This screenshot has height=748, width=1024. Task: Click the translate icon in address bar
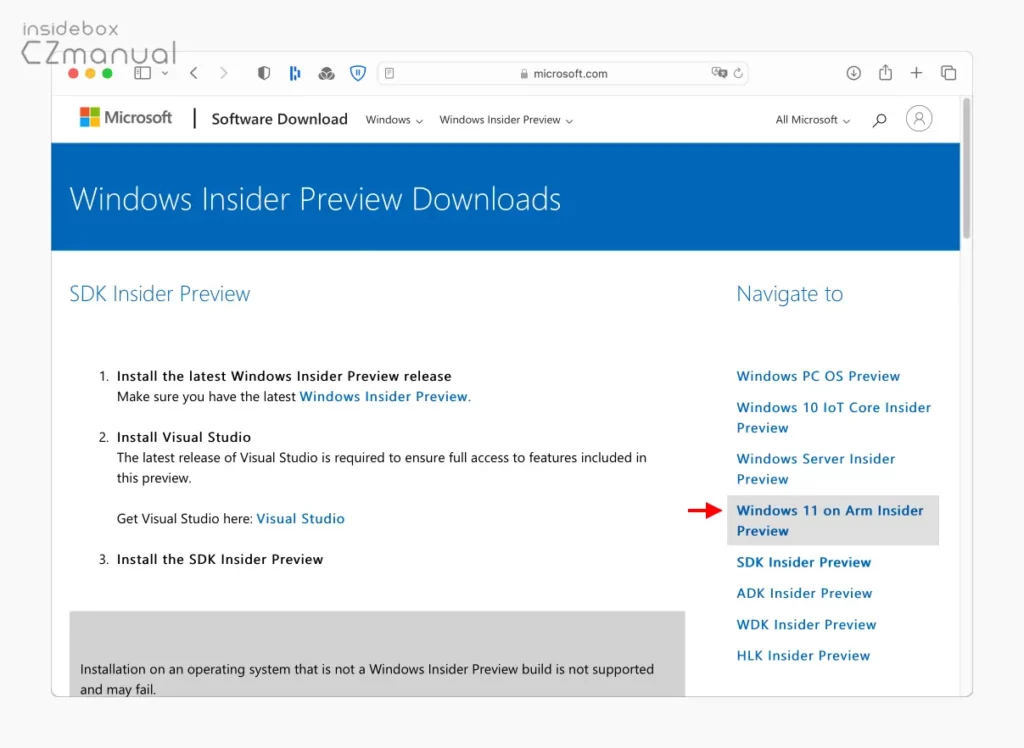718,73
